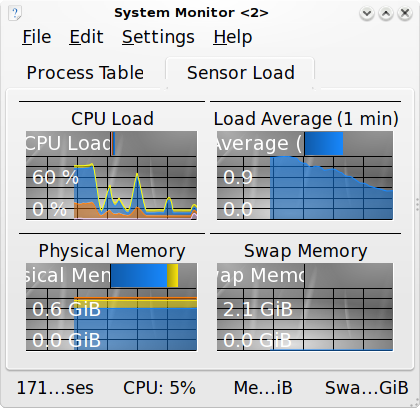This screenshot has width=420, height=408.
Task: Click the swap status bar entry
Action: click(x=367, y=388)
